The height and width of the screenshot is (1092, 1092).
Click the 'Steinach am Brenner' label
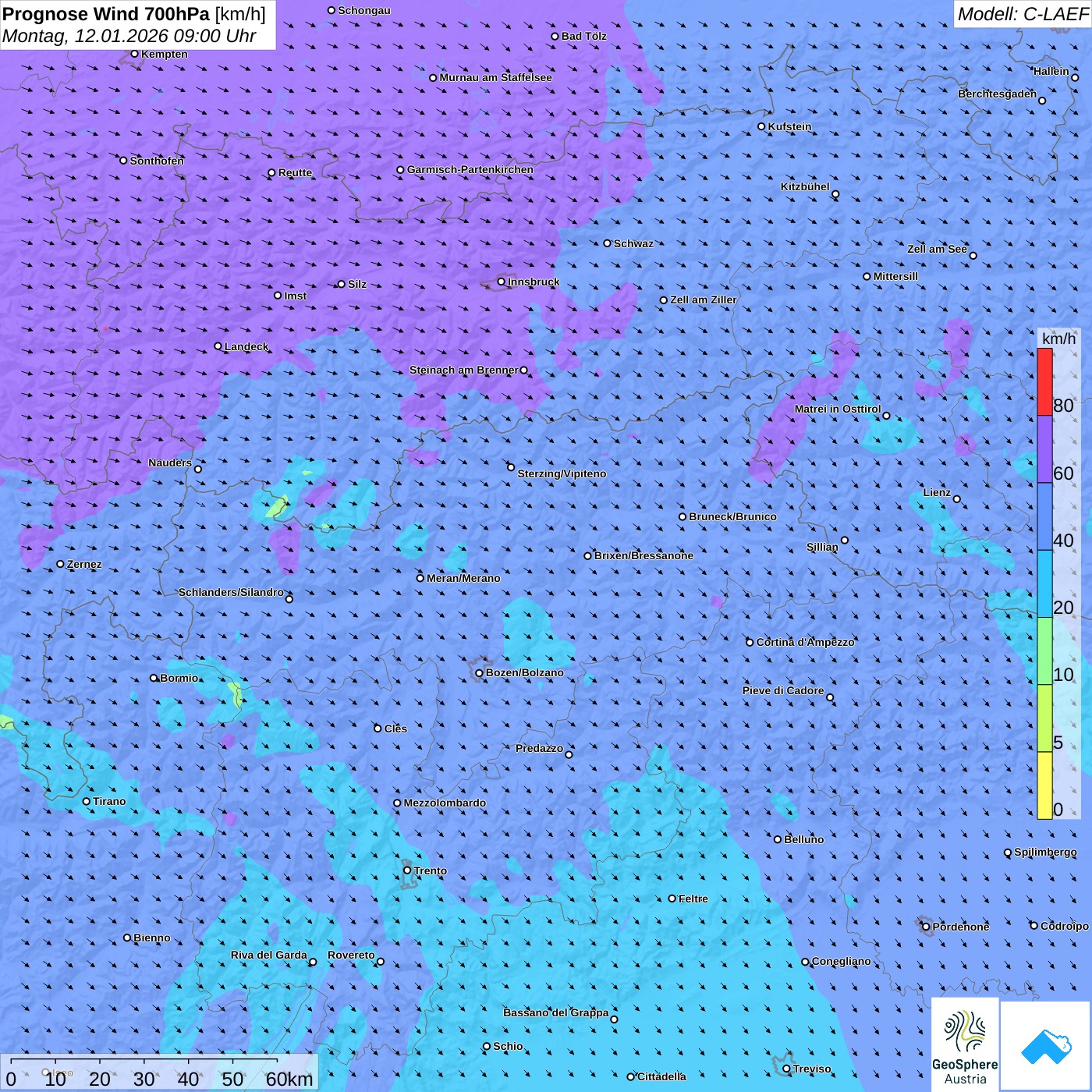464,370
